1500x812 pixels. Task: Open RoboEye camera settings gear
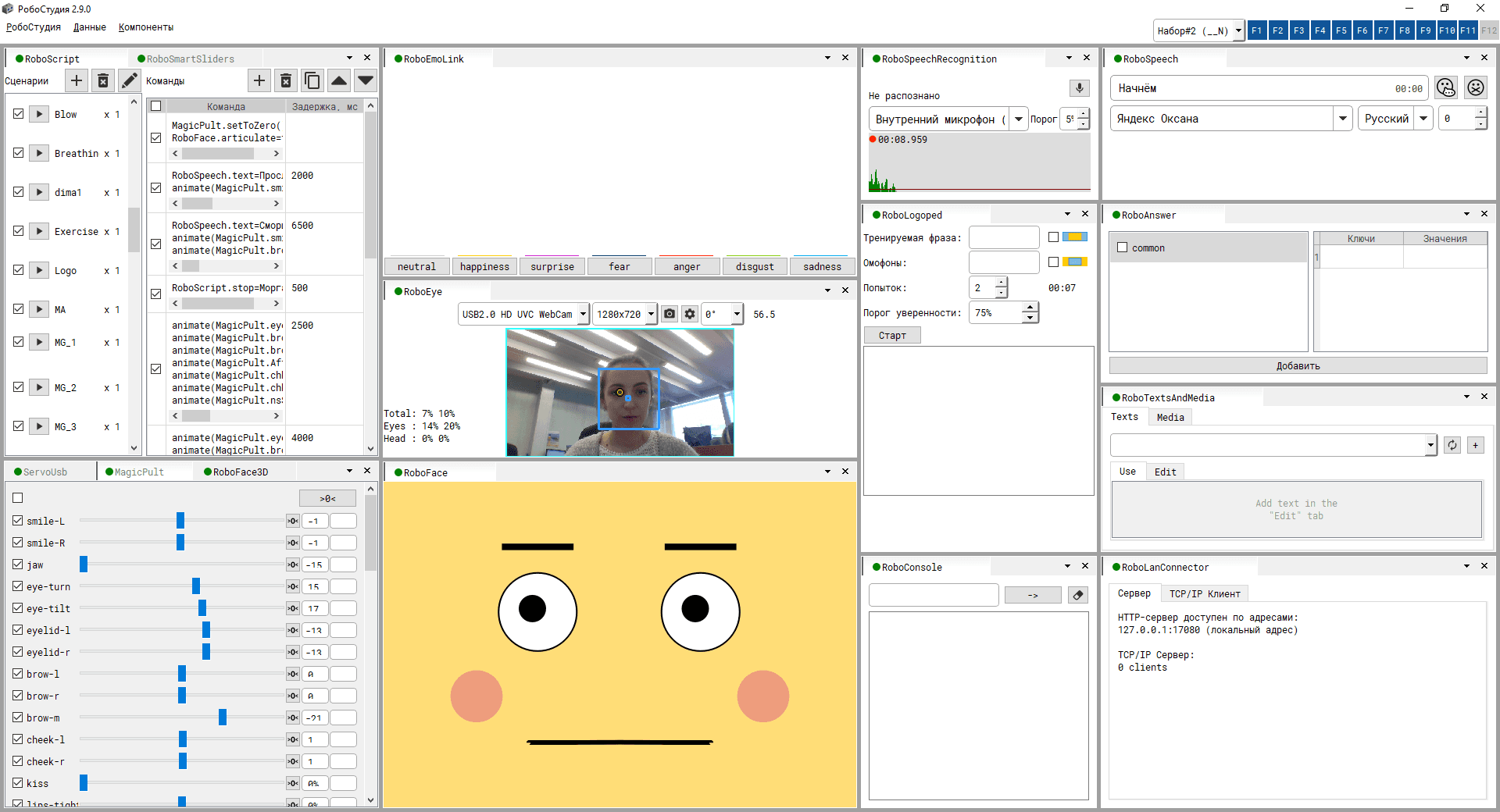[689, 314]
